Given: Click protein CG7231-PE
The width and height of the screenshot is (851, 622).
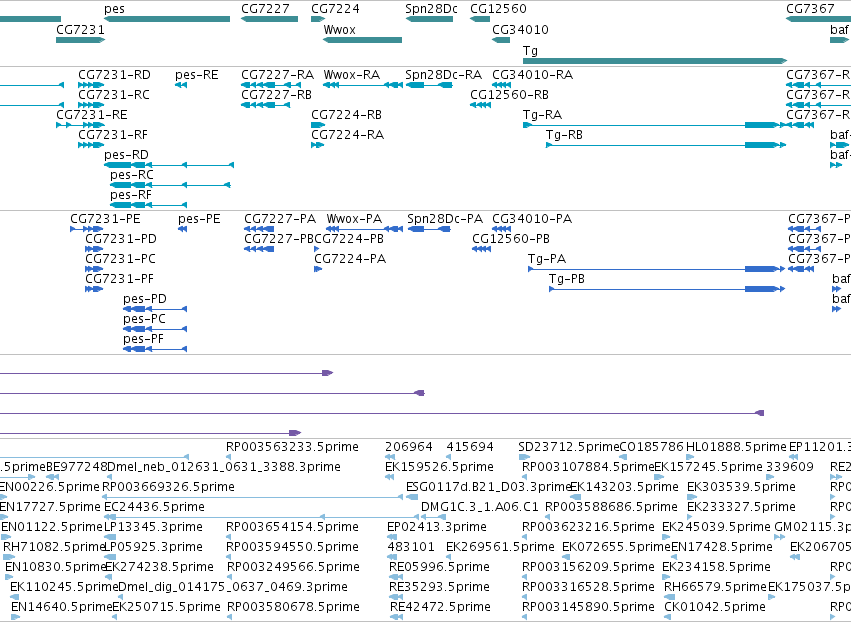Looking at the screenshot, I should [105, 219].
